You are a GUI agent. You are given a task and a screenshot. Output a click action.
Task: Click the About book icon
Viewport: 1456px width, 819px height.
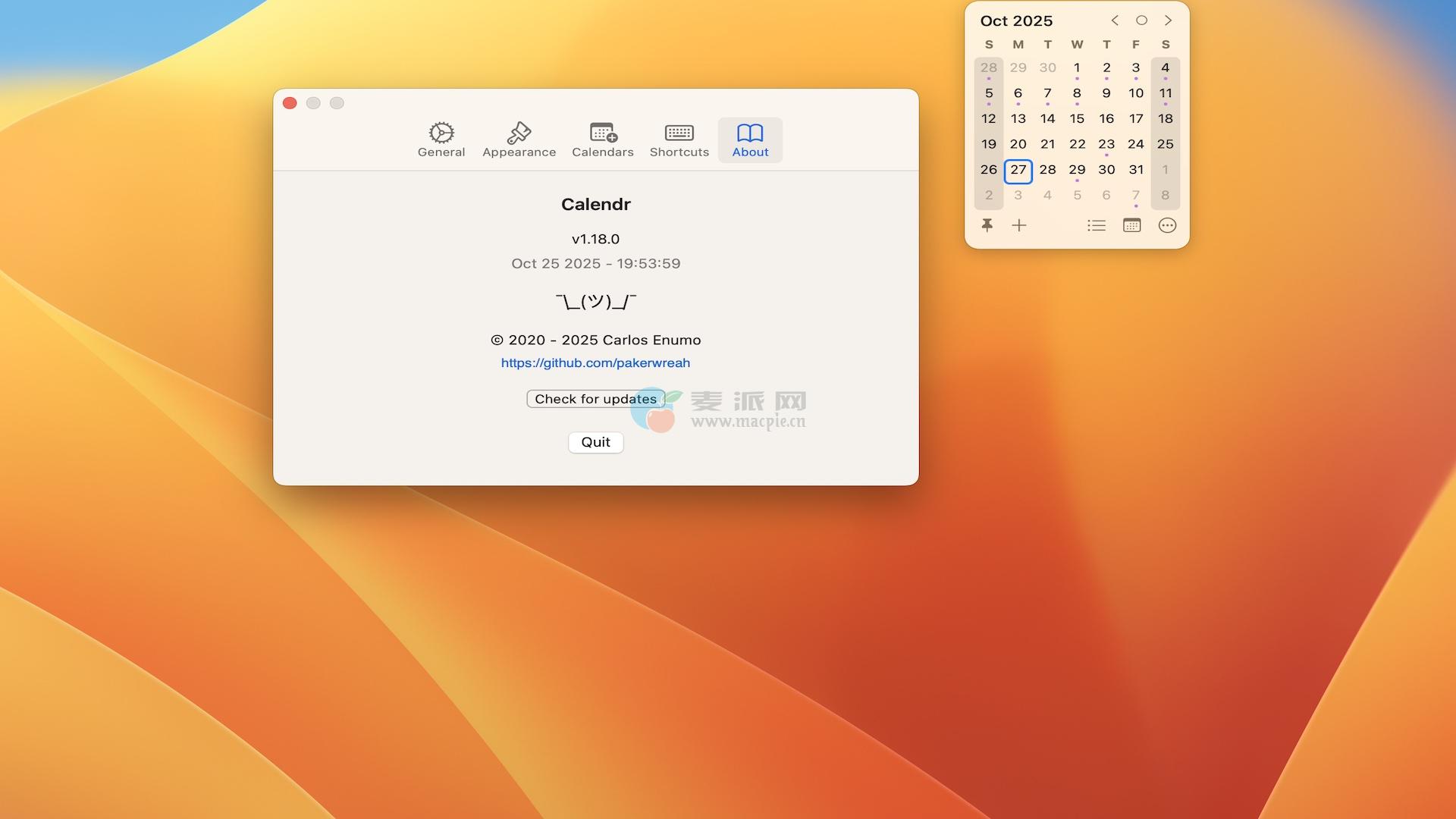[750, 133]
